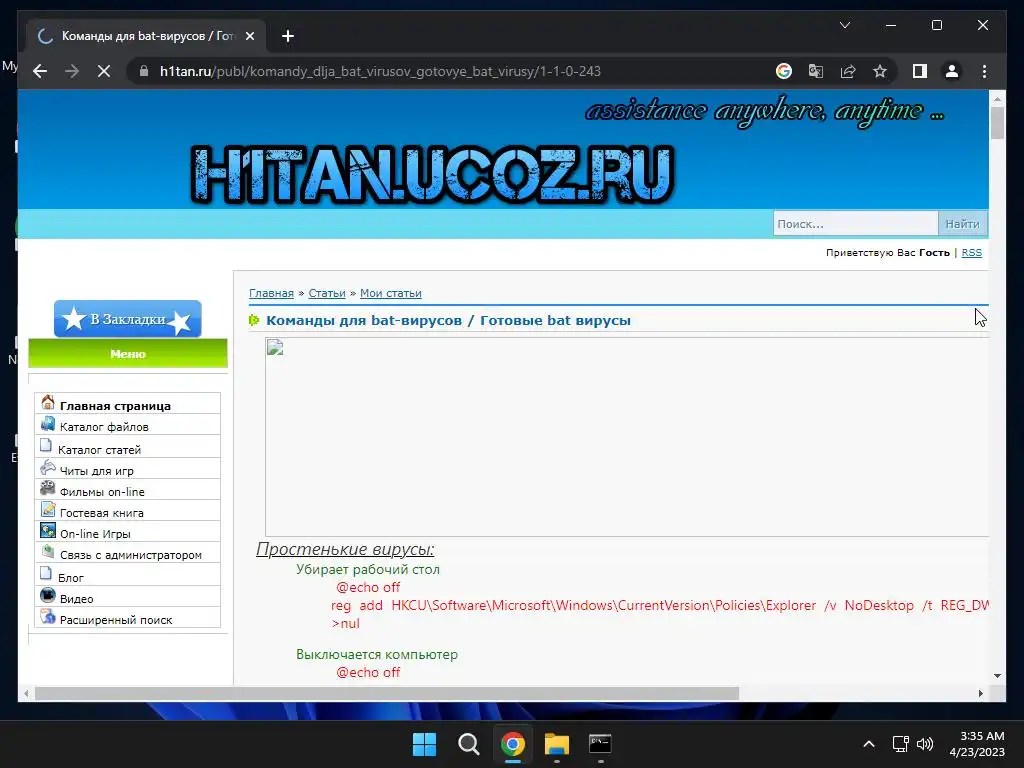Click the notebook icon beside Гостевая книга
This screenshot has width=1024, height=768.
point(48,509)
